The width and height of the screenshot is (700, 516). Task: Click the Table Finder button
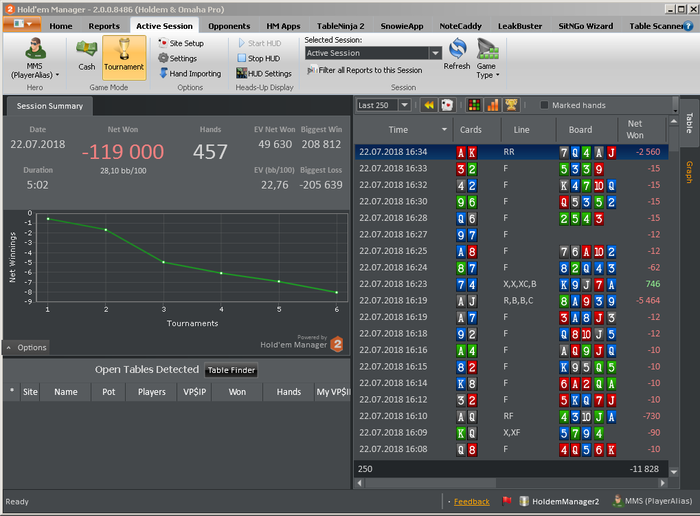[231, 370]
